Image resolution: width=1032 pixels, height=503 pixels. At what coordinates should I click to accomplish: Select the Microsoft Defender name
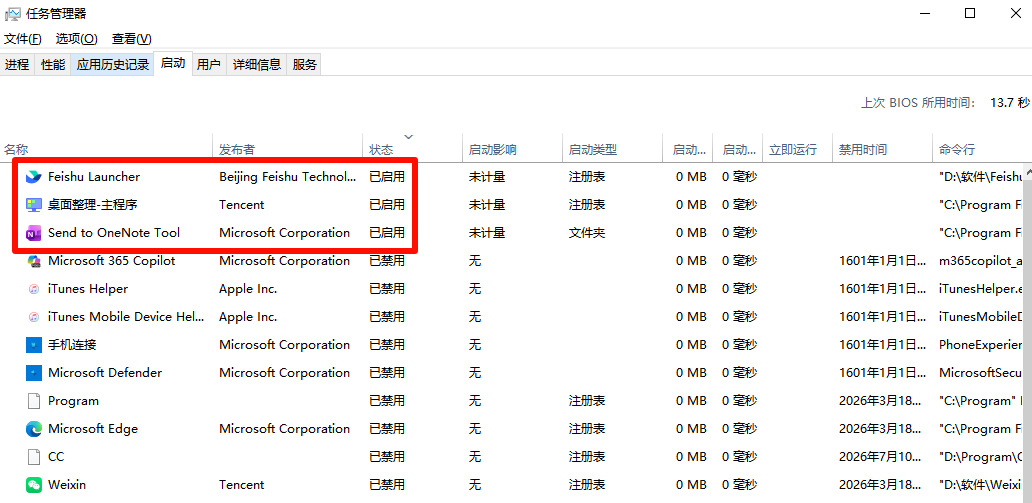[105, 373]
